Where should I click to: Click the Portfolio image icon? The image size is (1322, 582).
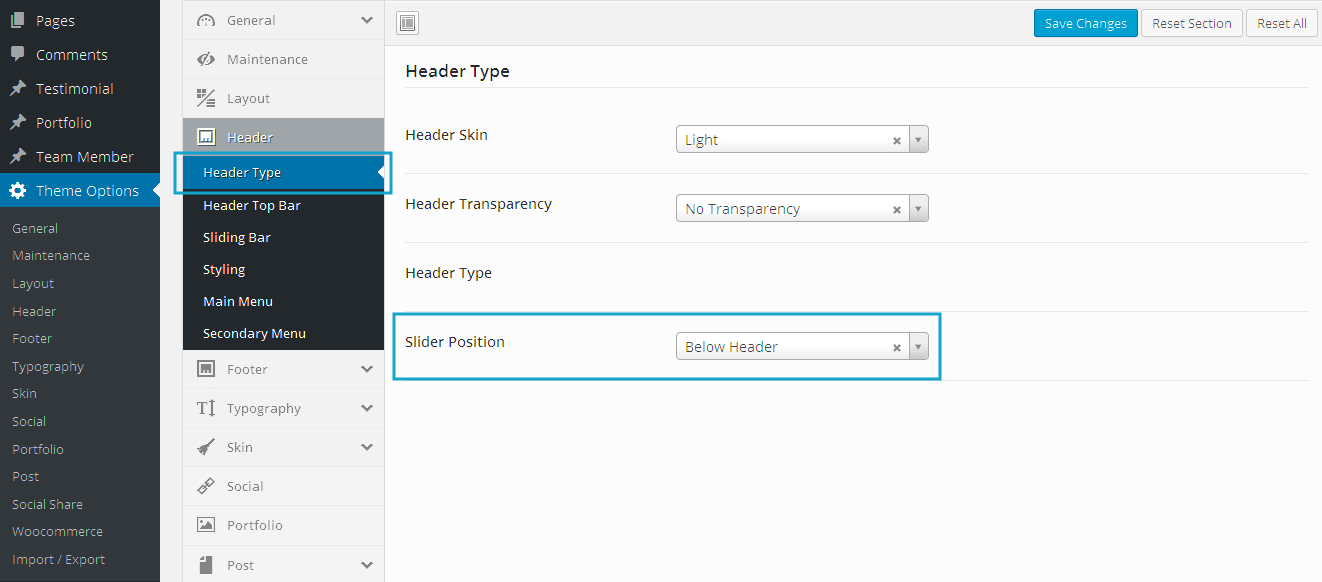click(x=206, y=525)
